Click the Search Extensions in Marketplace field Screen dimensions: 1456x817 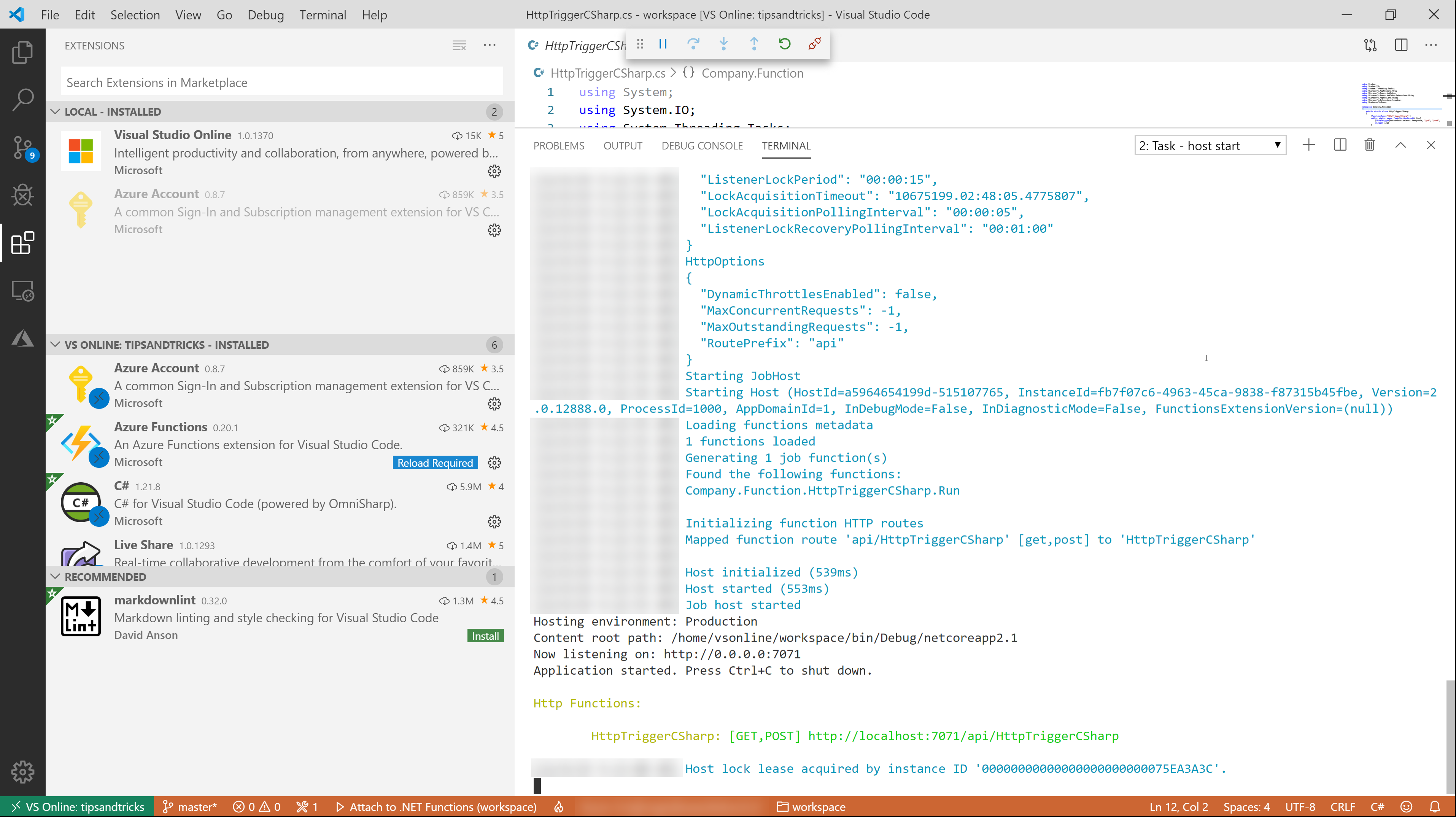pyautogui.click(x=281, y=83)
